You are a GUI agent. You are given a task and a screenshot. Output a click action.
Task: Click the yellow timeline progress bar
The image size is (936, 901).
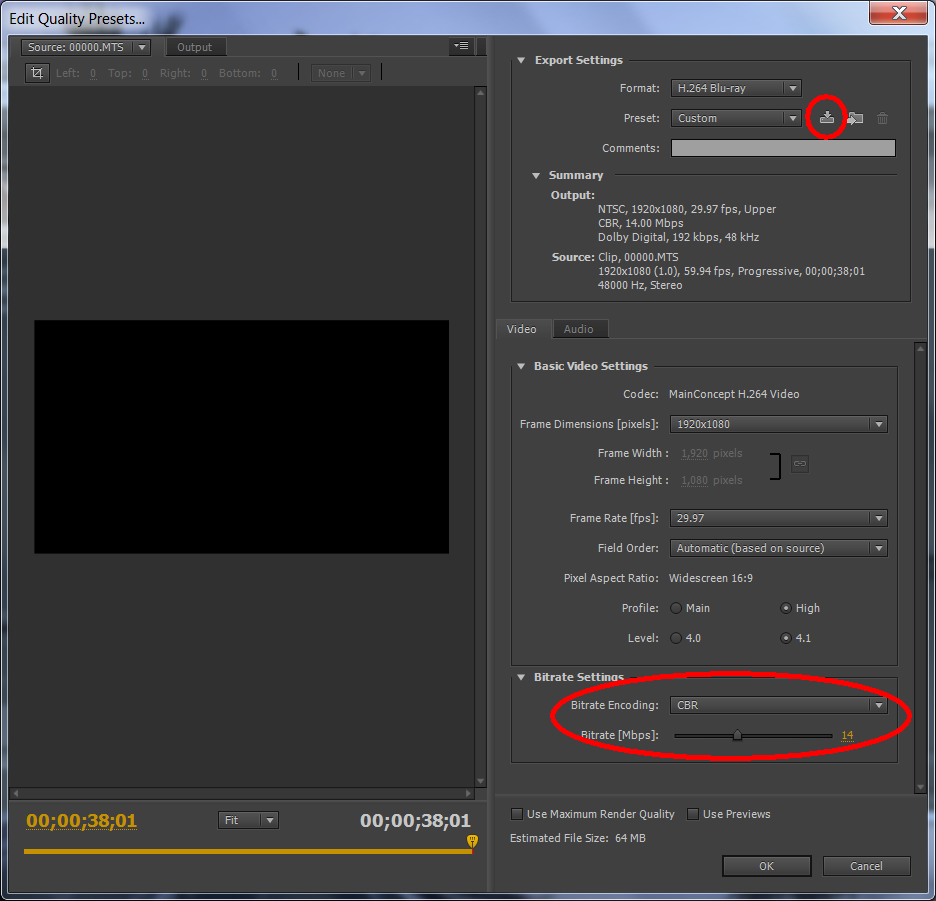(248, 851)
